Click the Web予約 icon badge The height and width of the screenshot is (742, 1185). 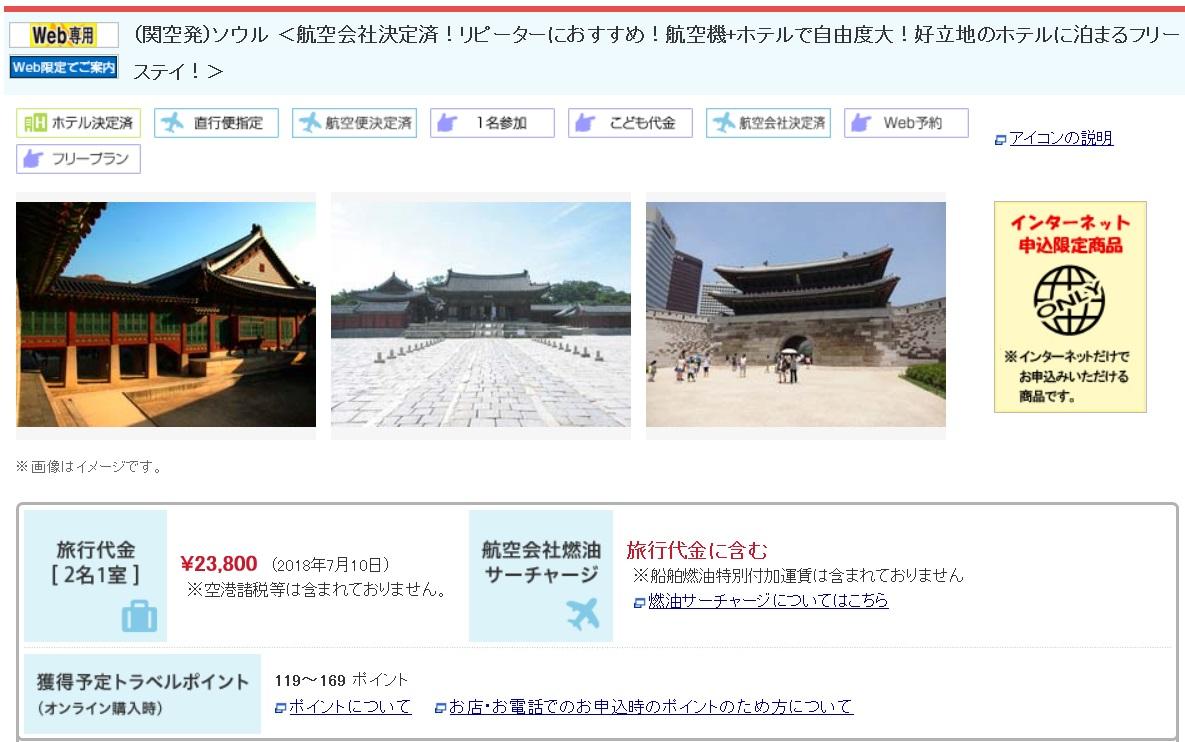[x=906, y=123]
